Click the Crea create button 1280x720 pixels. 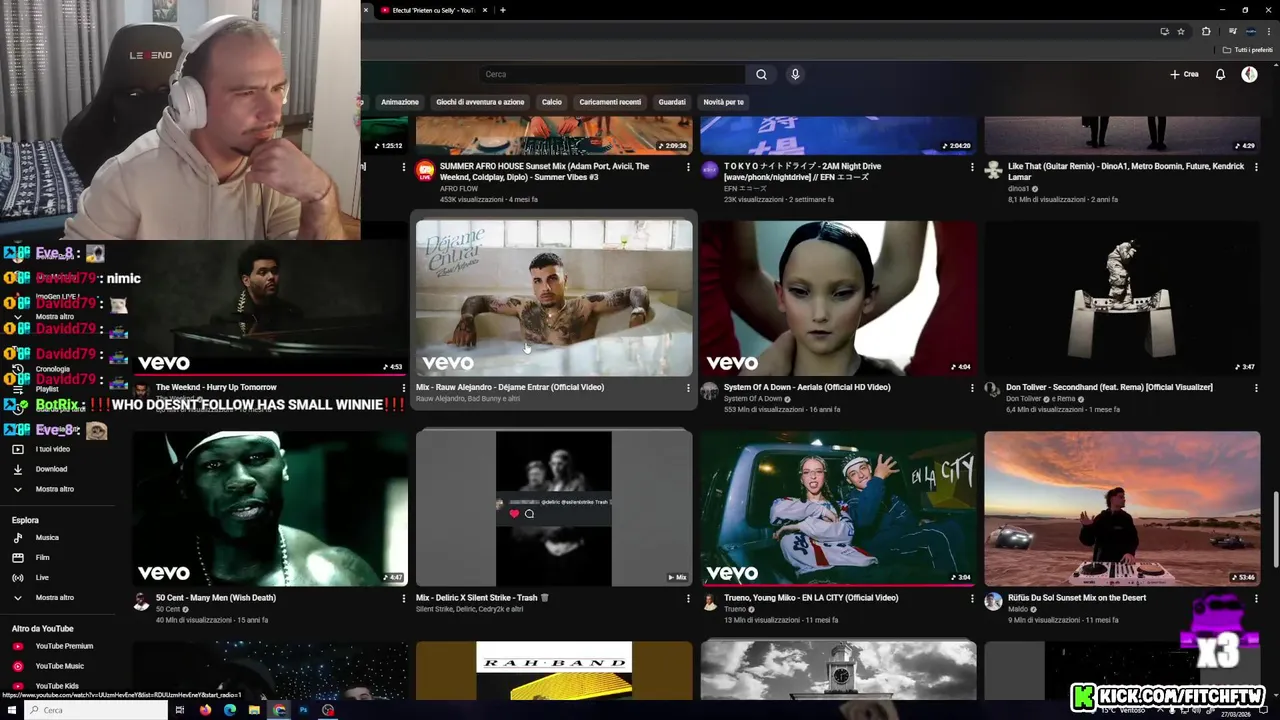[x=1184, y=74]
